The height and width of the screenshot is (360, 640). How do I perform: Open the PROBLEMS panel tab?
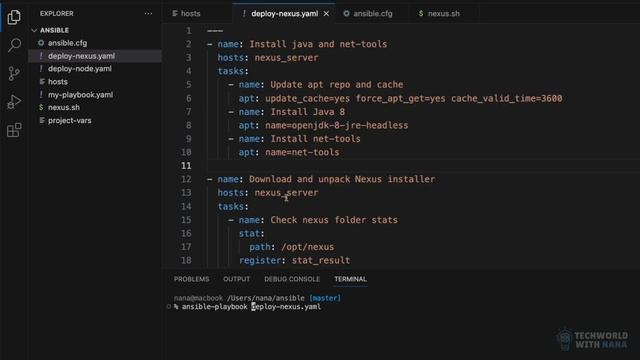click(x=191, y=279)
